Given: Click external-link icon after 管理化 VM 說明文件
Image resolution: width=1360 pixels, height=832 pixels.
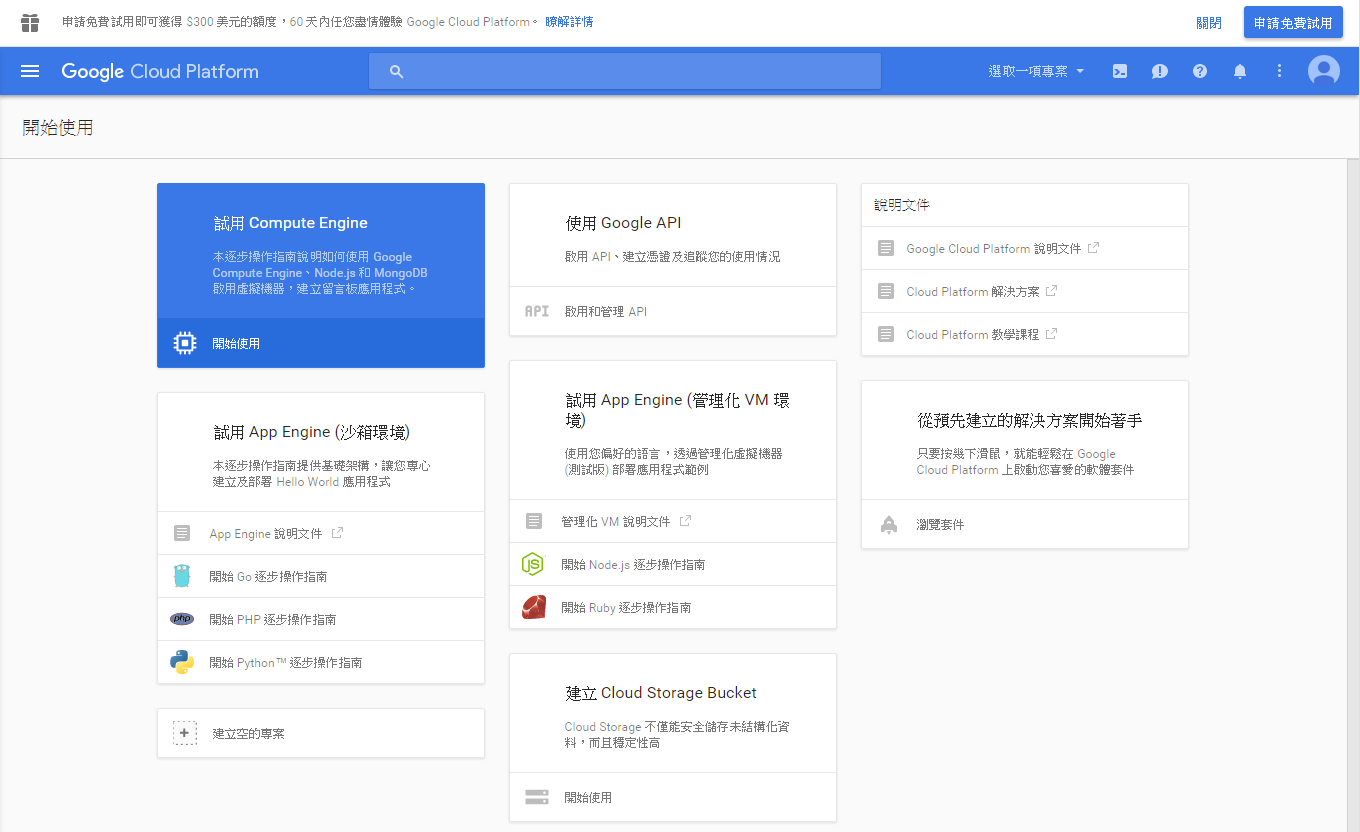Looking at the screenshot, I should click(x=685, y=521).
